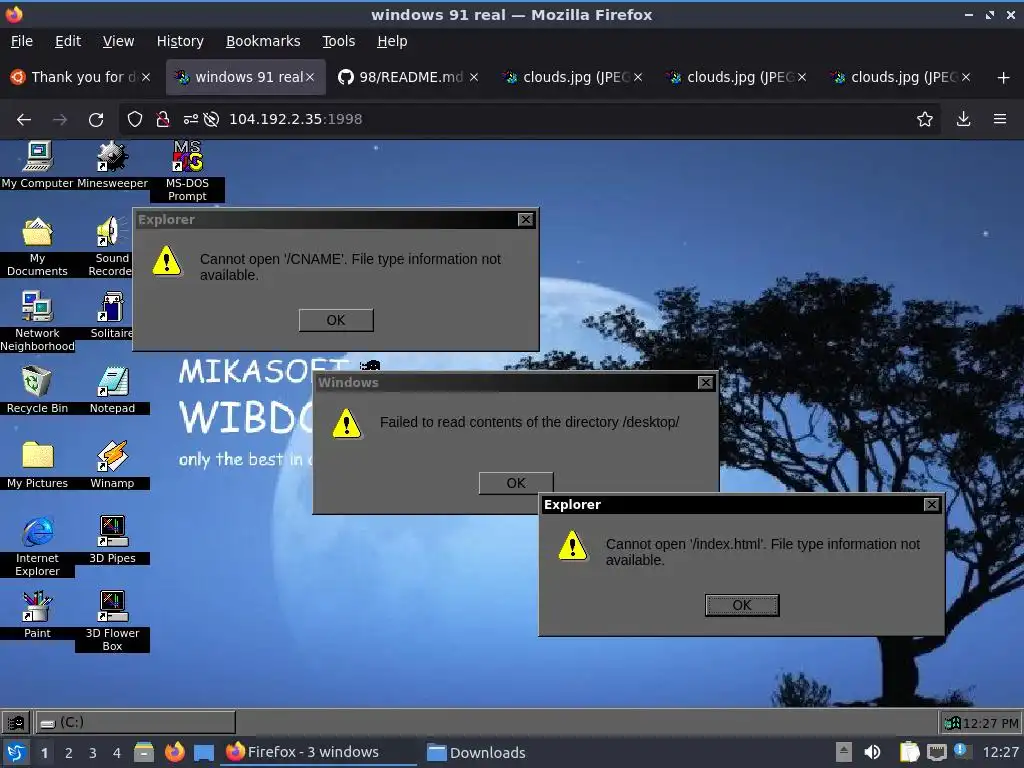Click OK in the '/index.html' Explorer dialog
The image size is (1024, 768).
(x=742, y=605)
